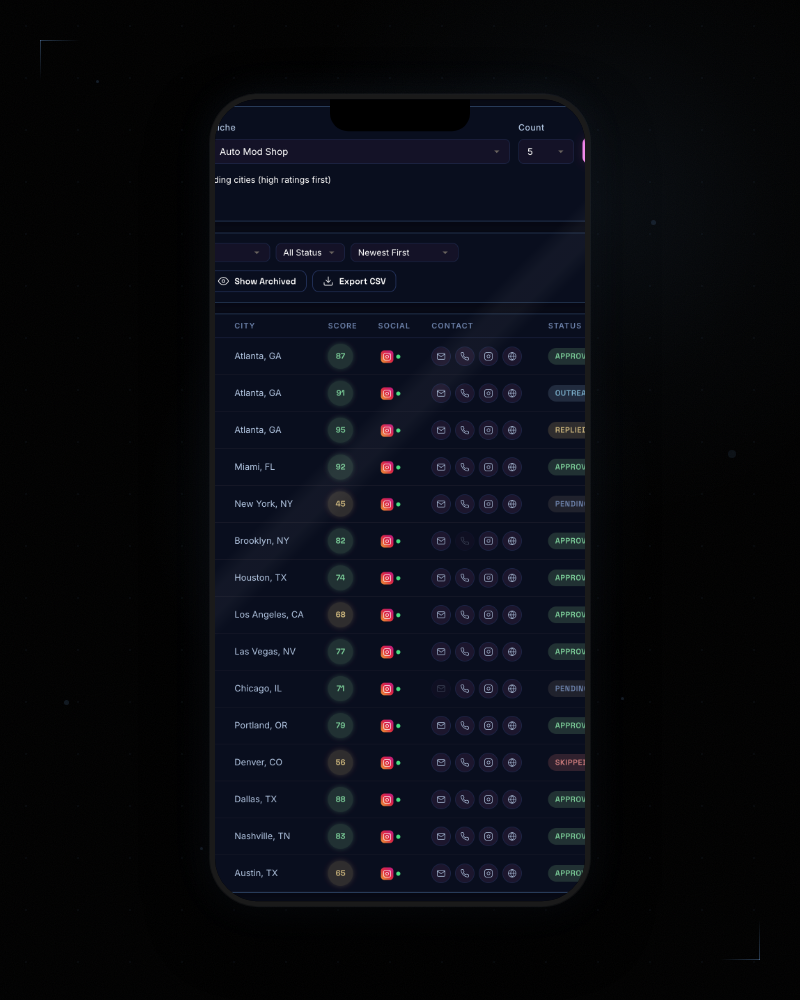Click email icon in Austin, TX row
The image size is (800, 1000).
441,873
